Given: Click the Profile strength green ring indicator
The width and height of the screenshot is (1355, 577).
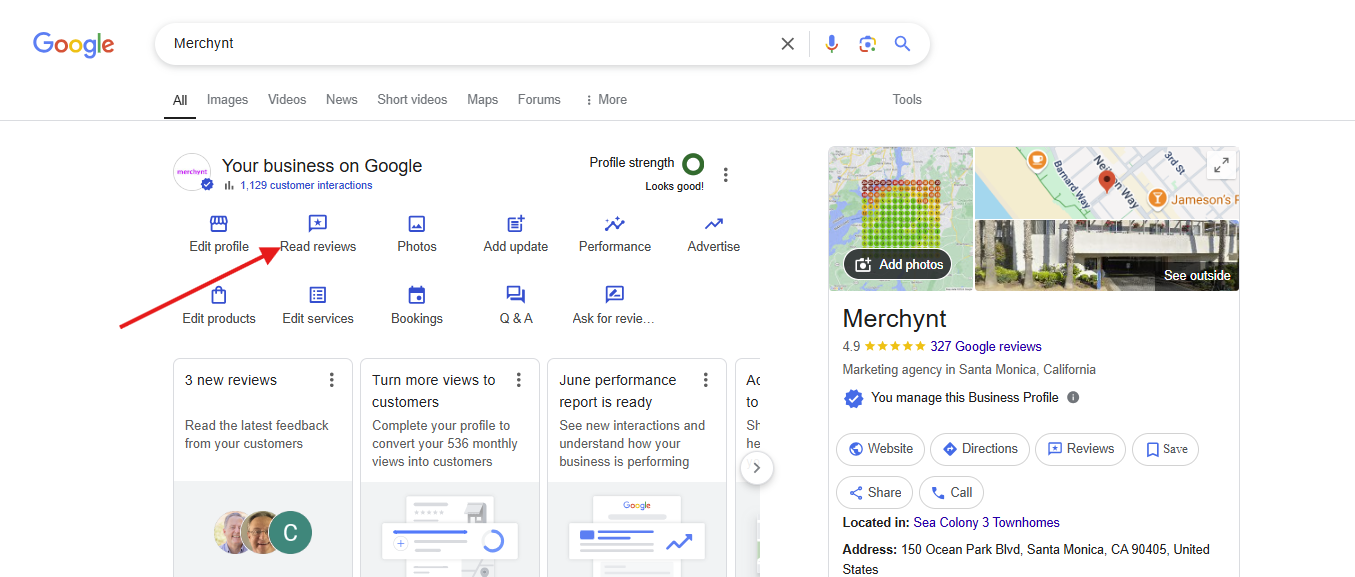Looking at the screenshot, I should (x=693, y=163).
